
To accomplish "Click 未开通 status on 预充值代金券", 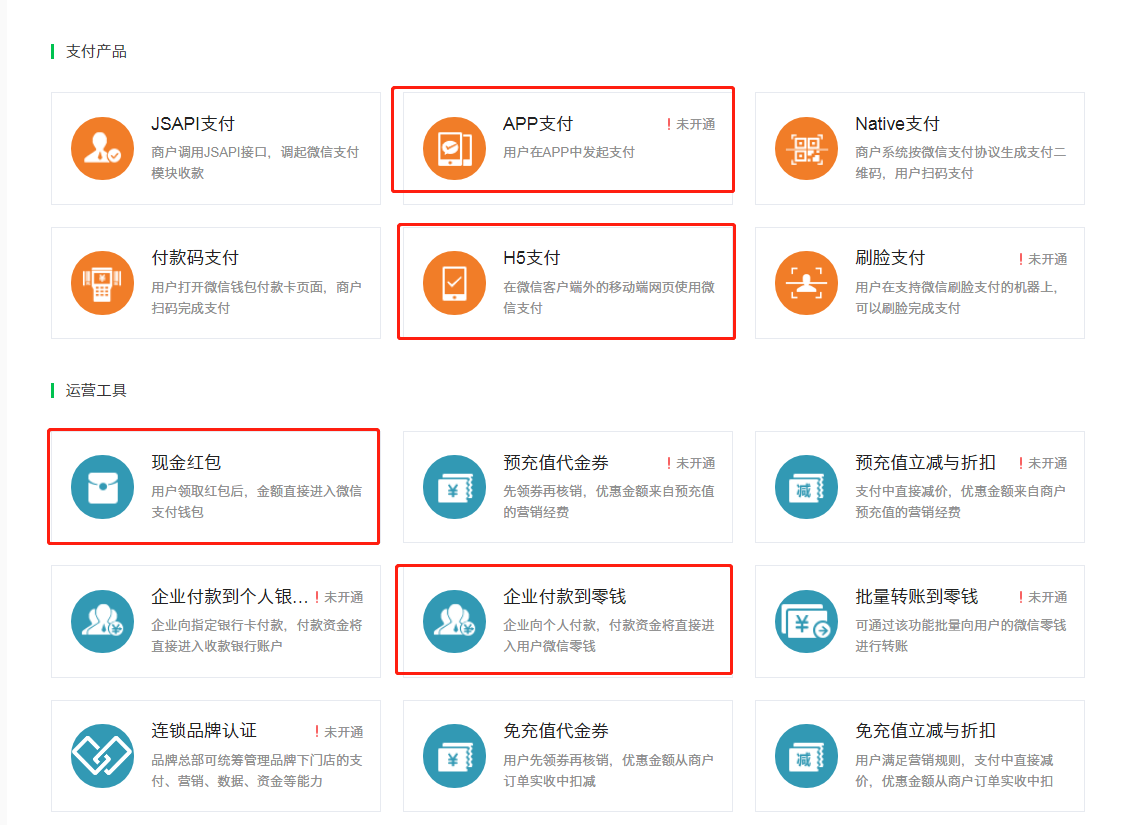I will pos(691,464).
